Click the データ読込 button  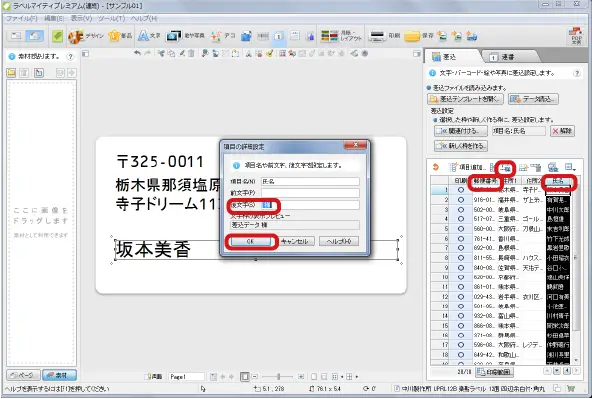(533, 99)
